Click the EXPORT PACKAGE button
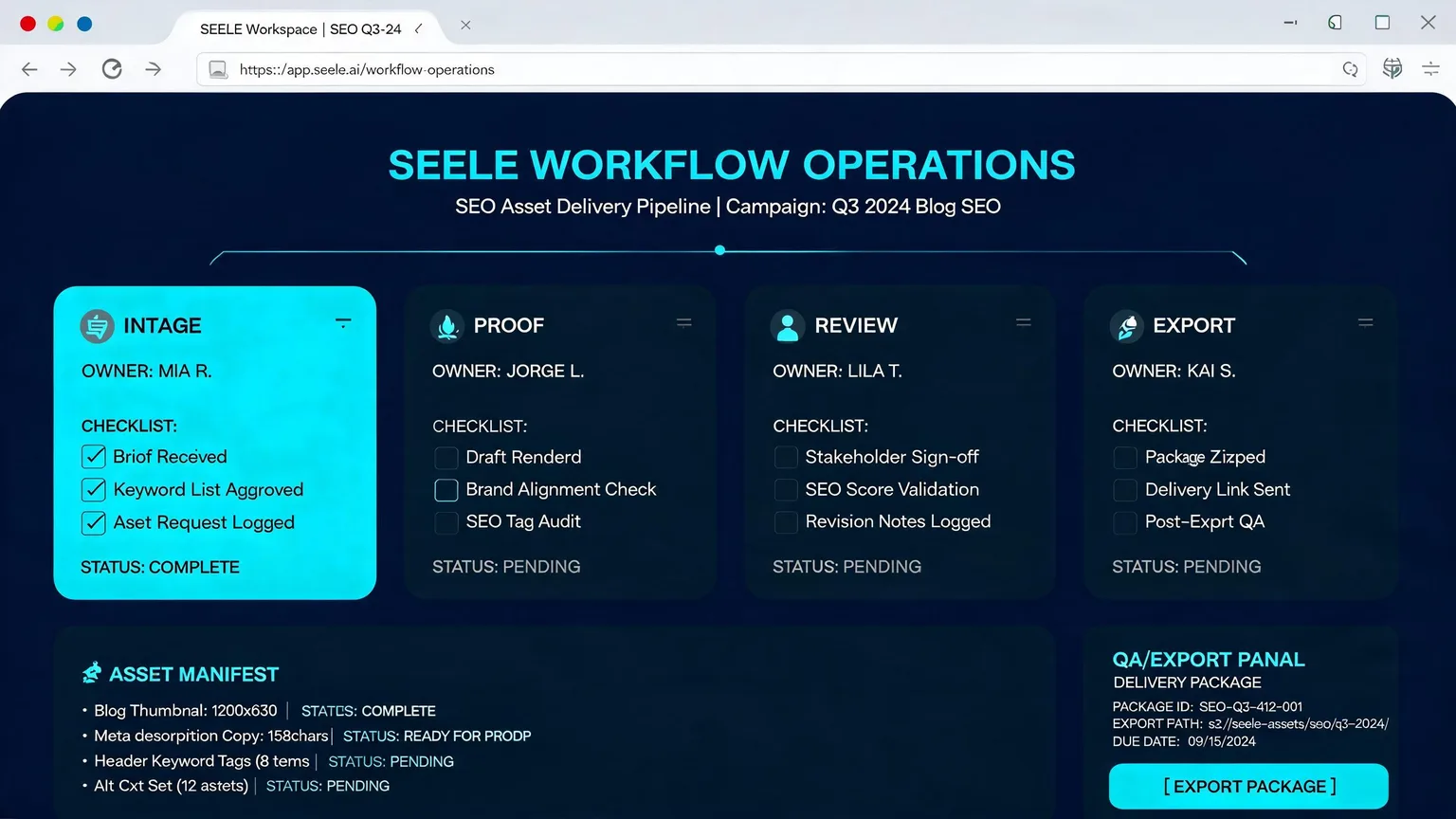Screen dimensions: 1456x819 pos(1248,787)
